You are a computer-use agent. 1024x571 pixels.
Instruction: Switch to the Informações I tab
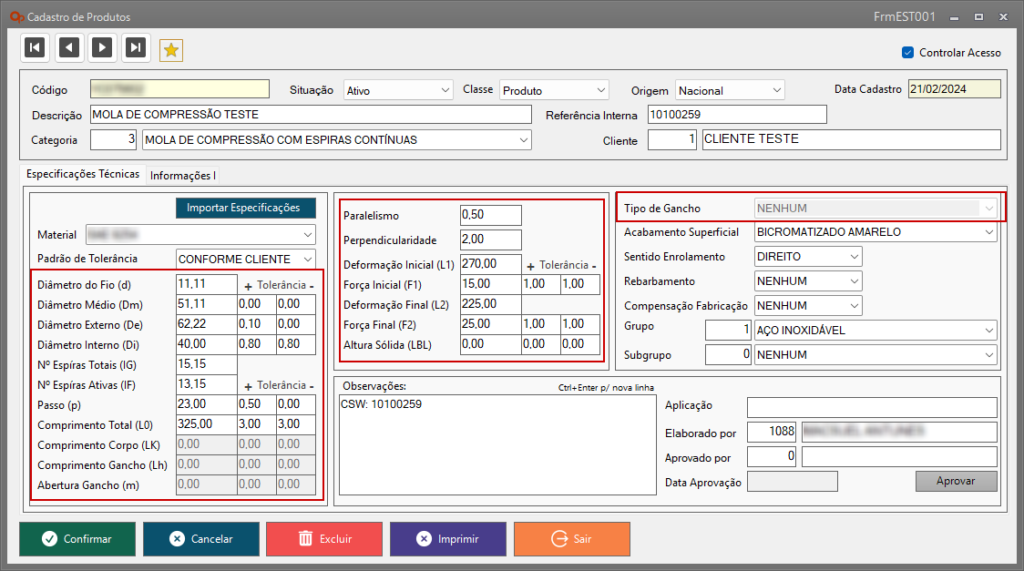(x=183, y=176)
